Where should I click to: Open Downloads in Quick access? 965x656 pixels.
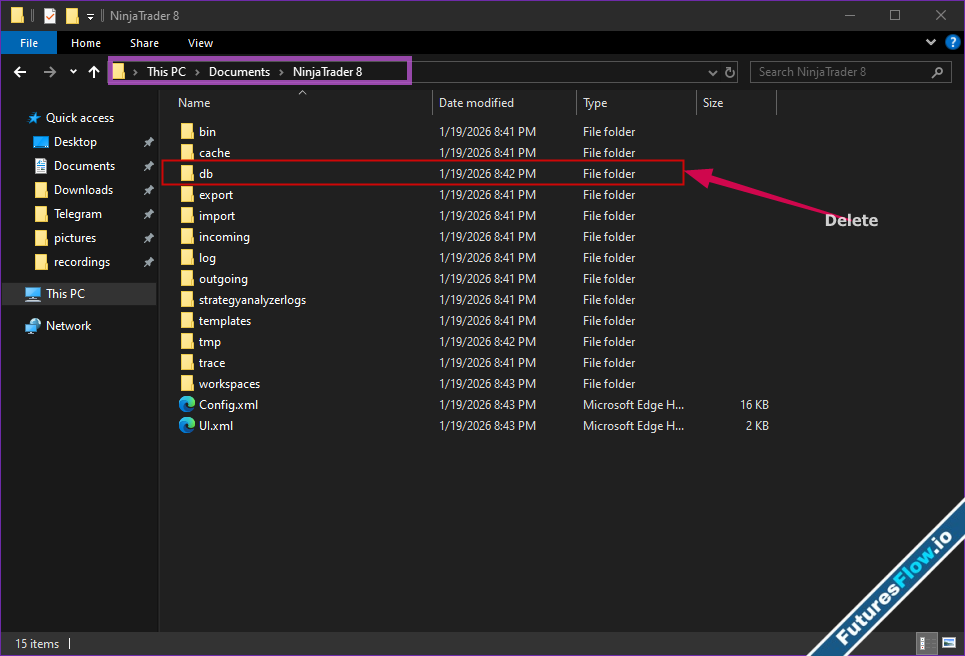[x=83, y=190]
